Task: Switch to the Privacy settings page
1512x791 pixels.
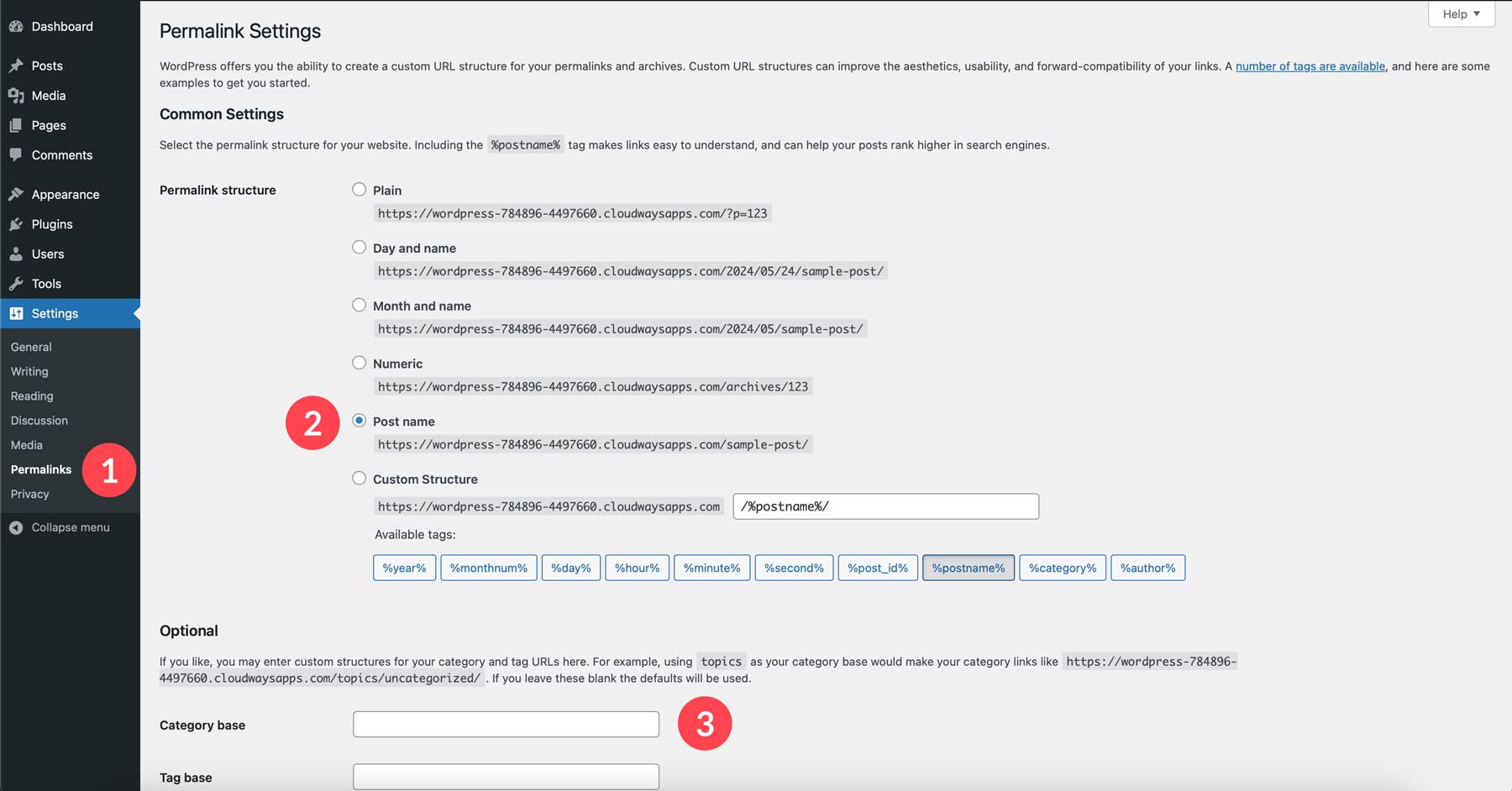Action: point(29,494)
